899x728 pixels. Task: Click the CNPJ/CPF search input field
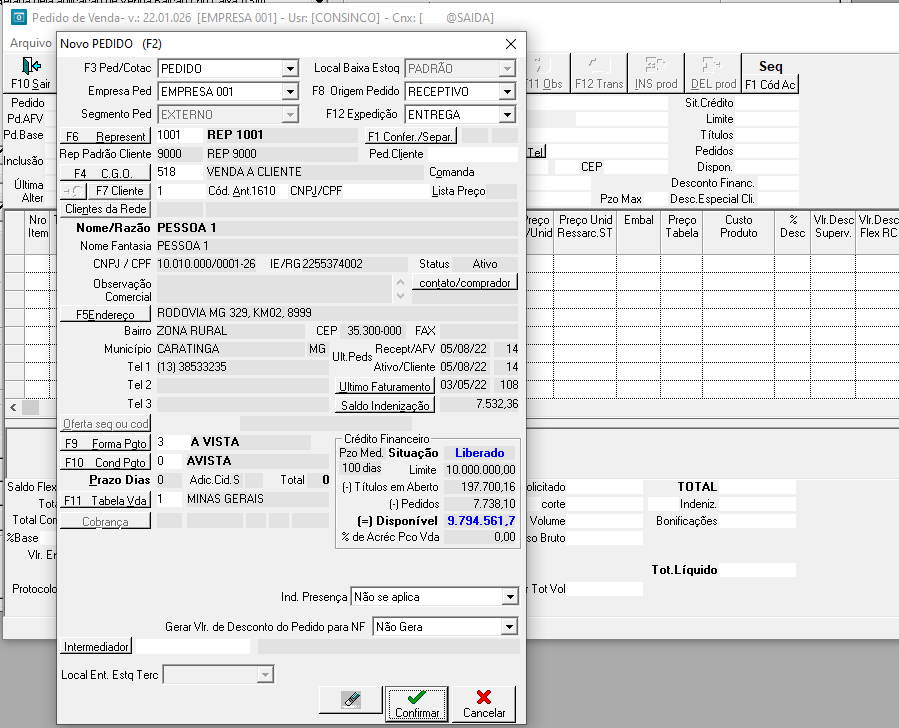[384, 191]
